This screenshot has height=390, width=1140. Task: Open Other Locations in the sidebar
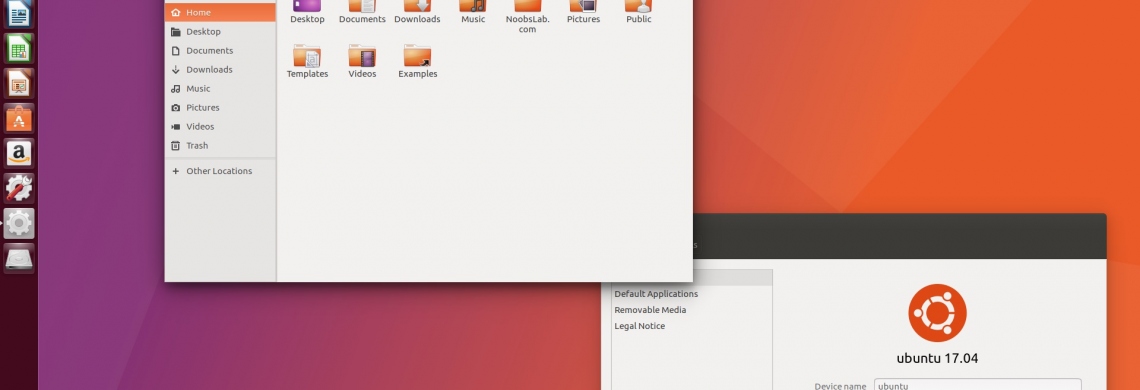coord(220,171)
